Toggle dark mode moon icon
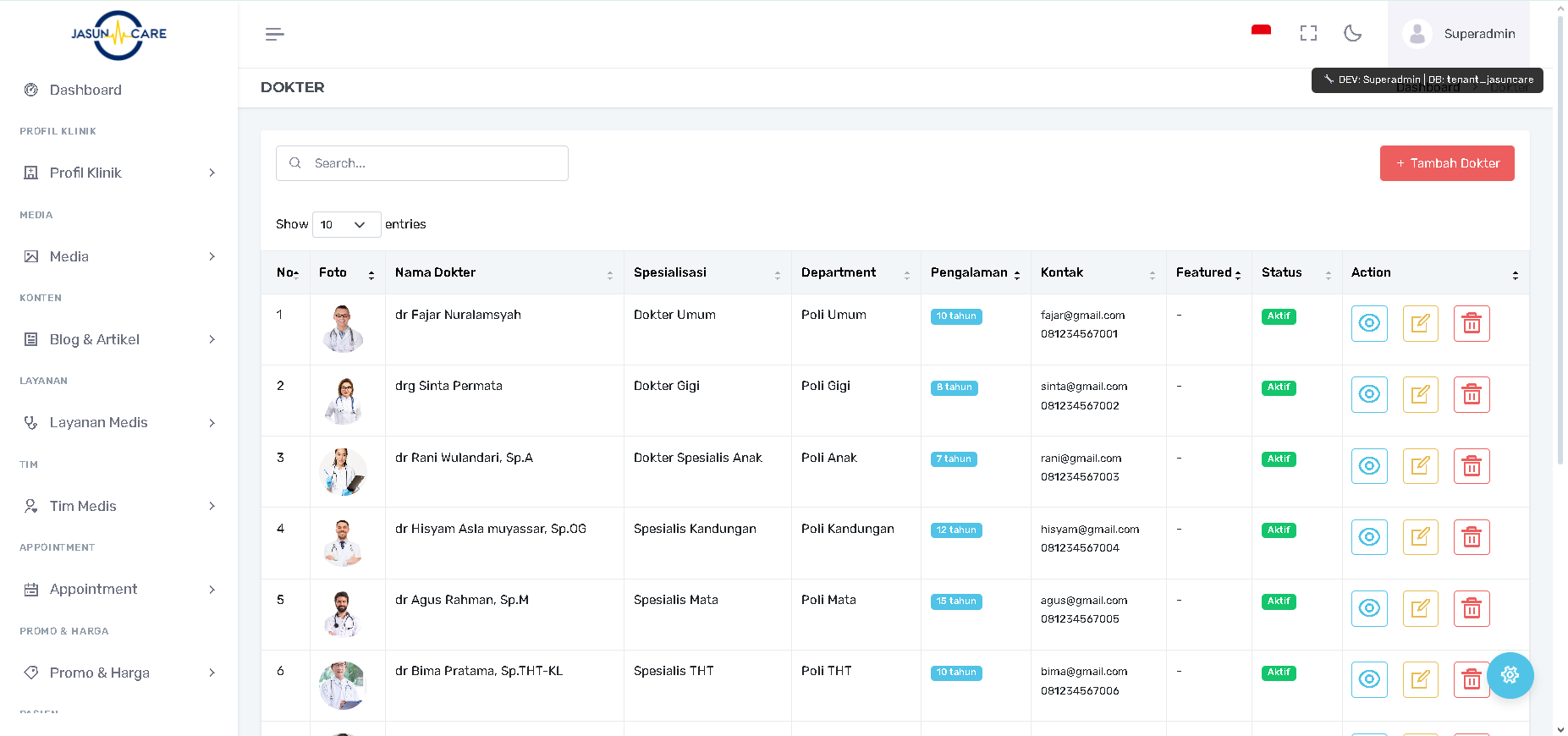This screenshot has height=736, width=1568. [1352, 33]
